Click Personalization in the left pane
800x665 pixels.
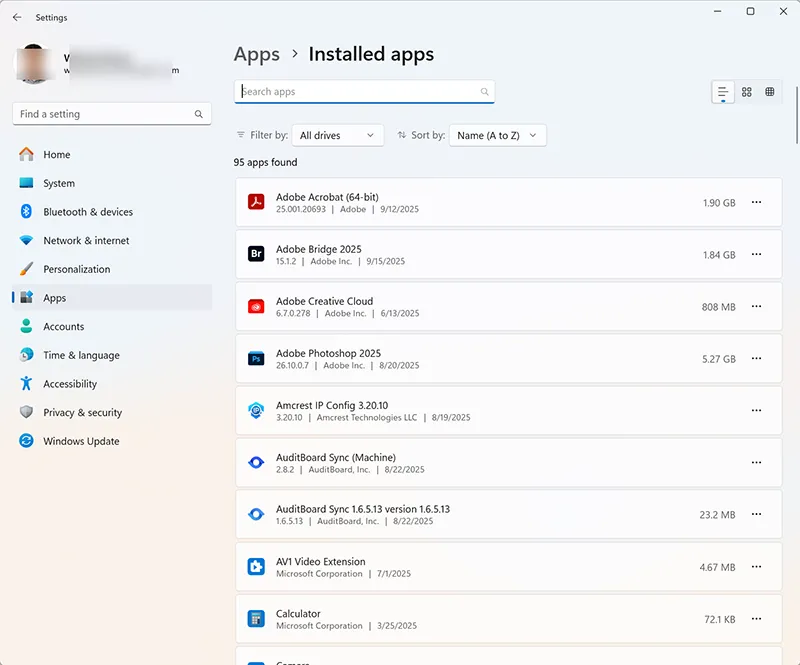point(75,269)
